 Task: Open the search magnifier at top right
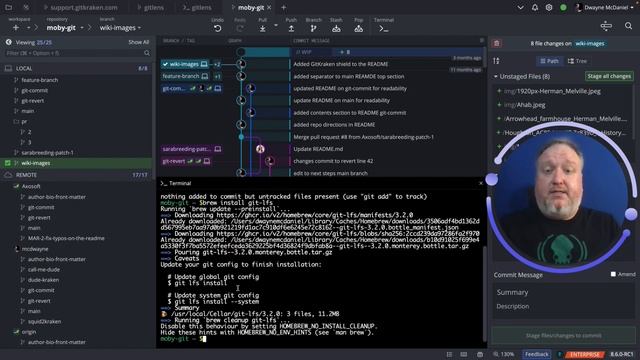tap(628, 26)
